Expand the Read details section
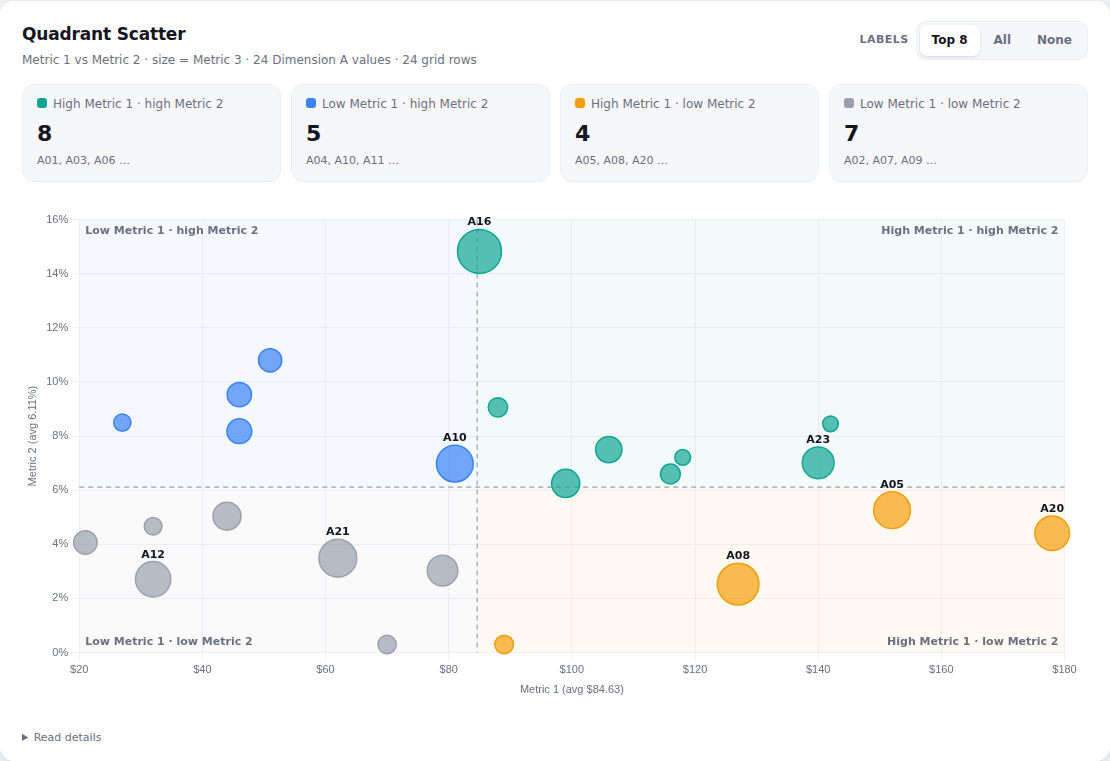 [x=62, y=737]
